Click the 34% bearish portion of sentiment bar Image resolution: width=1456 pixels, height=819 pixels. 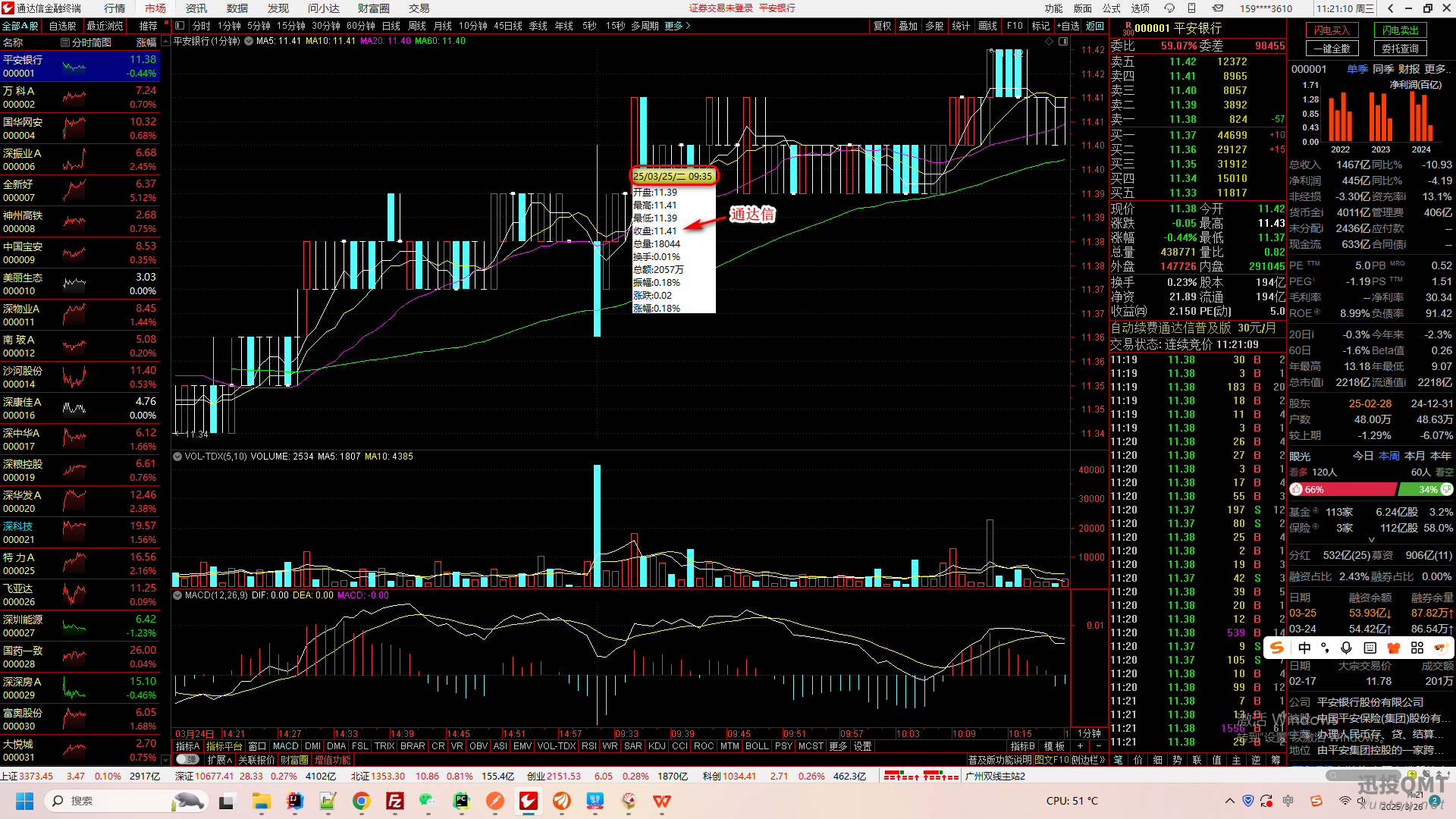[1425, 490]
